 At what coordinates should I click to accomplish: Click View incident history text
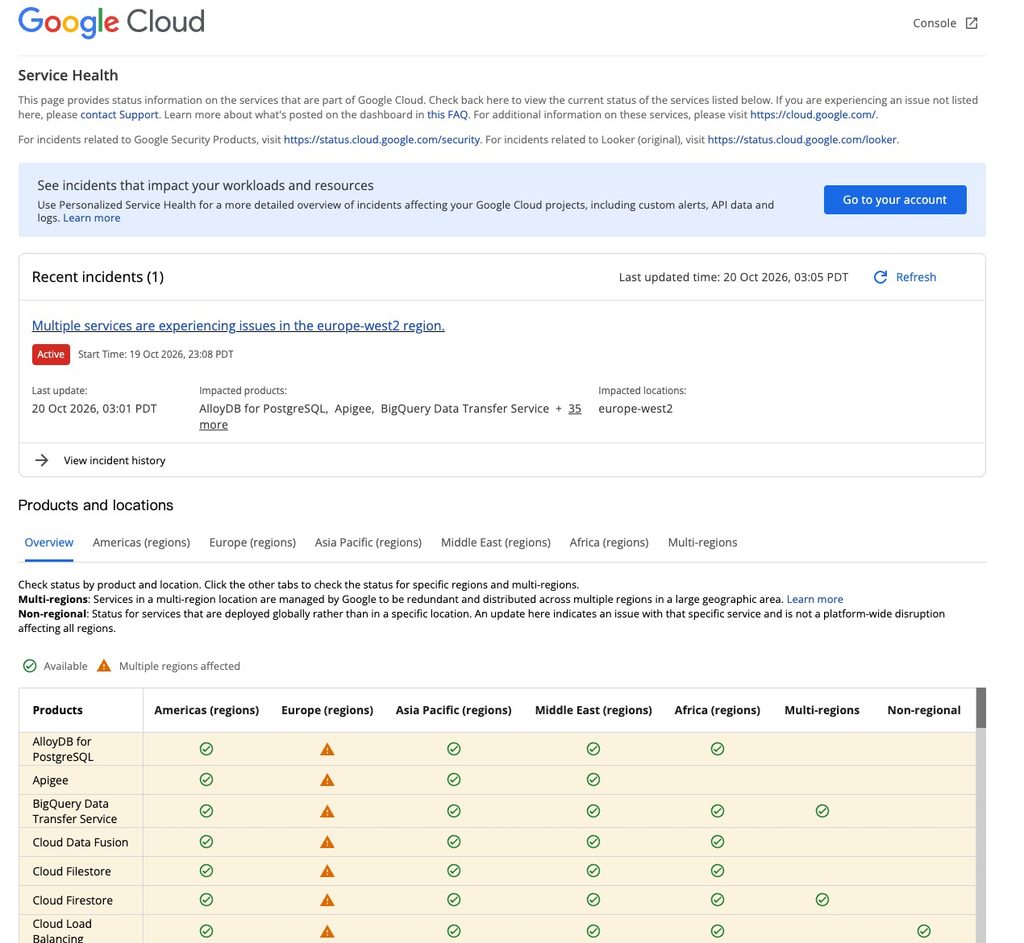(x=114, y=460)
